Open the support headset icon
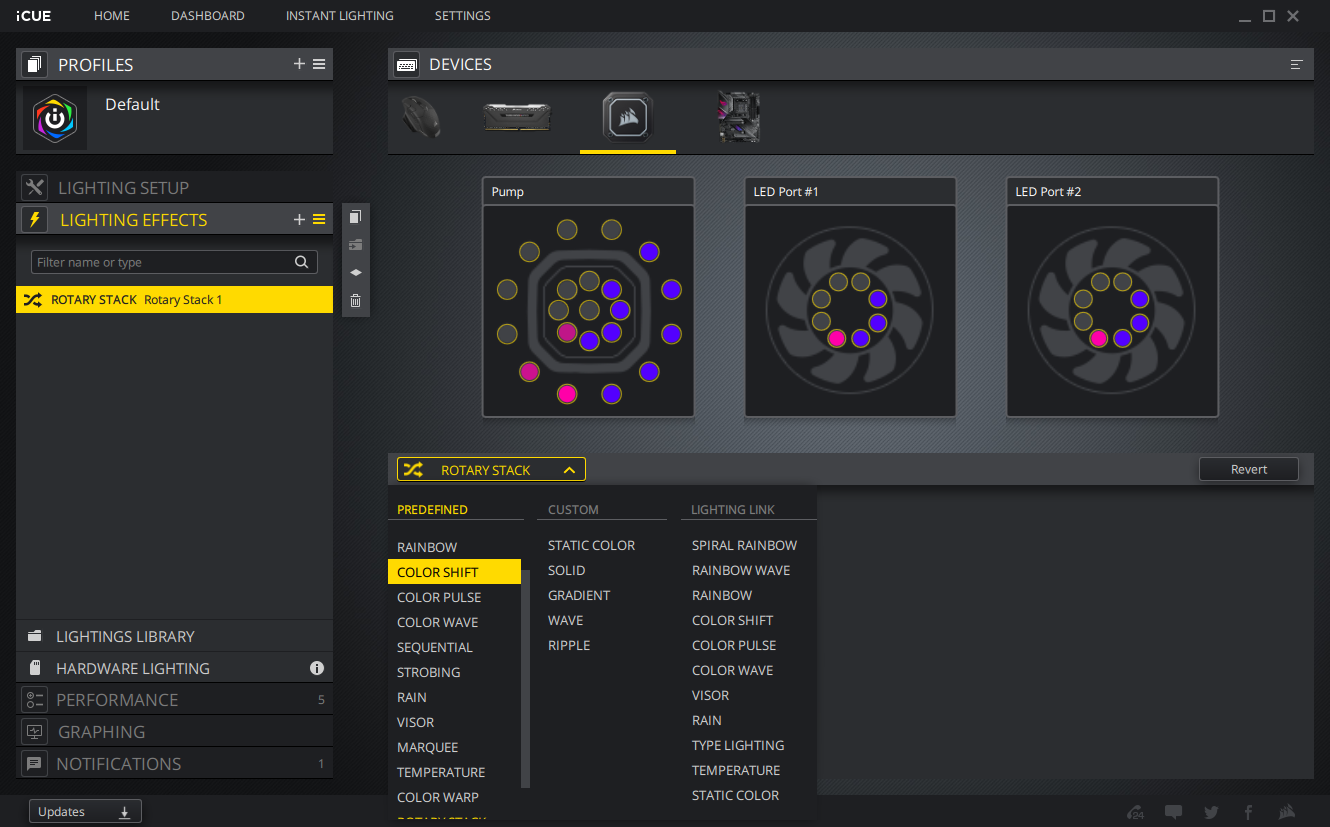Viewport: 1330px width, 827px height. coord(1135,812)
